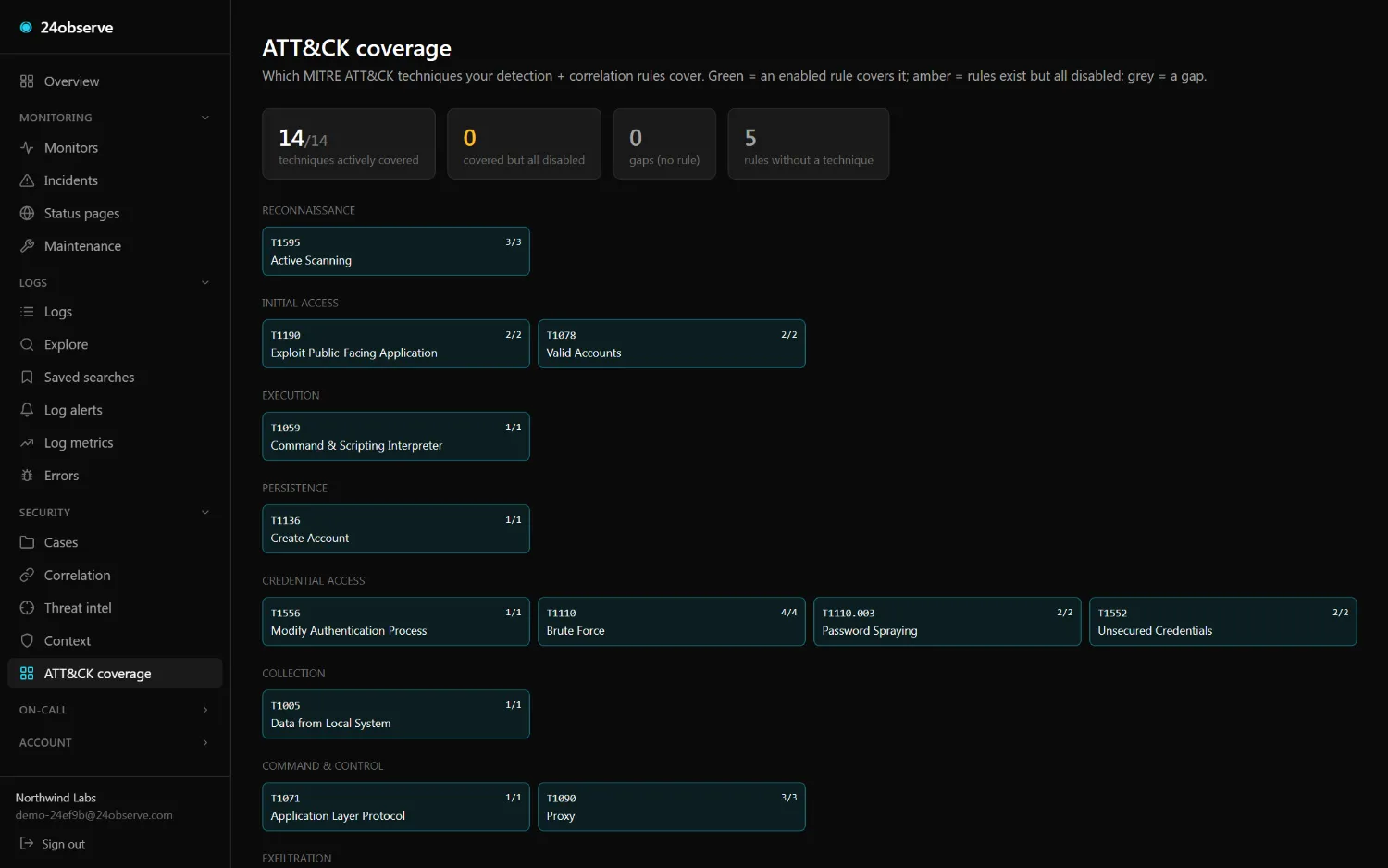Collapse the Logs section chevron
Viewport: 1388px width, 868px height.
pyautogui.click(x=205, y=283)
